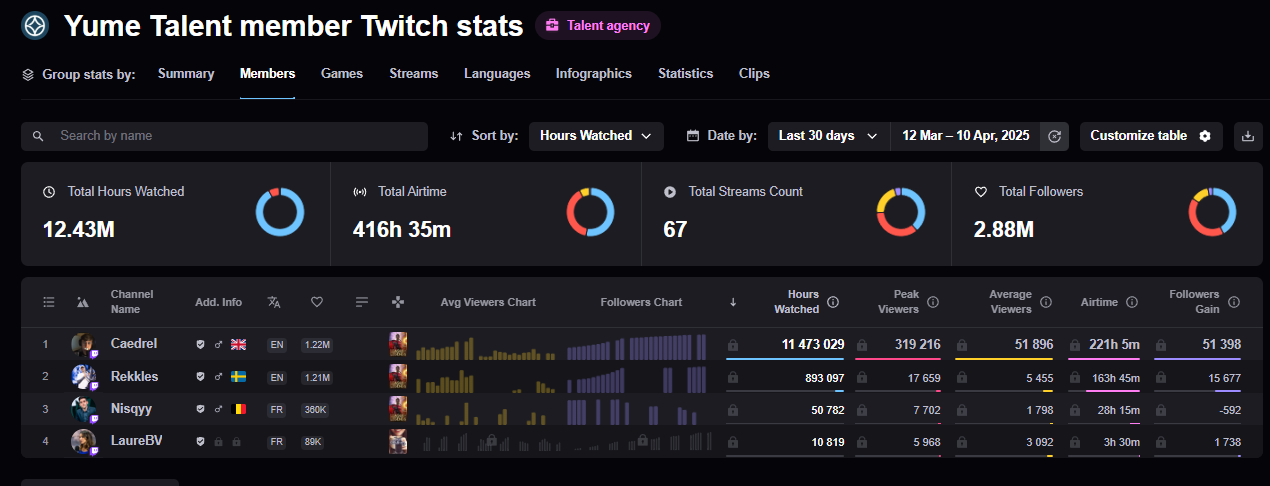The image size is (1270, 486).
Task: Click the Total Streams Count donut chart
Action: [x=901, y=212]
